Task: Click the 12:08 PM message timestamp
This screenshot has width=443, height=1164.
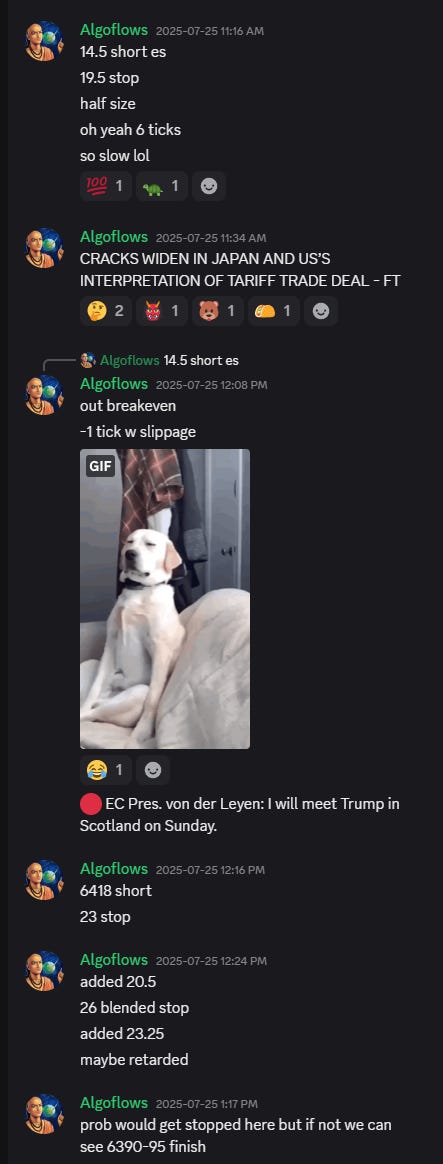Action: pos(211,385)
